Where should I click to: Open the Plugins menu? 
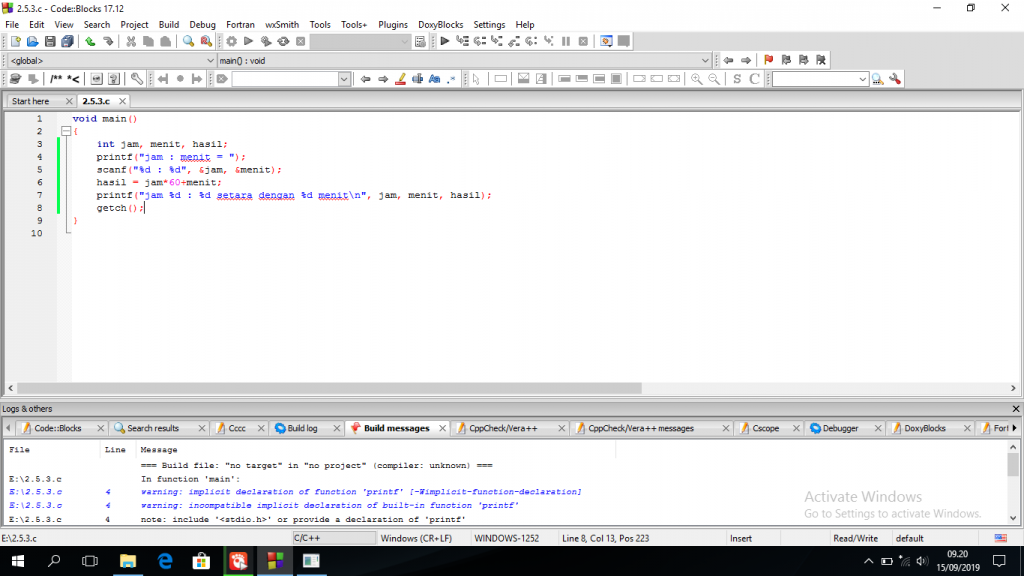pos(392,25)
